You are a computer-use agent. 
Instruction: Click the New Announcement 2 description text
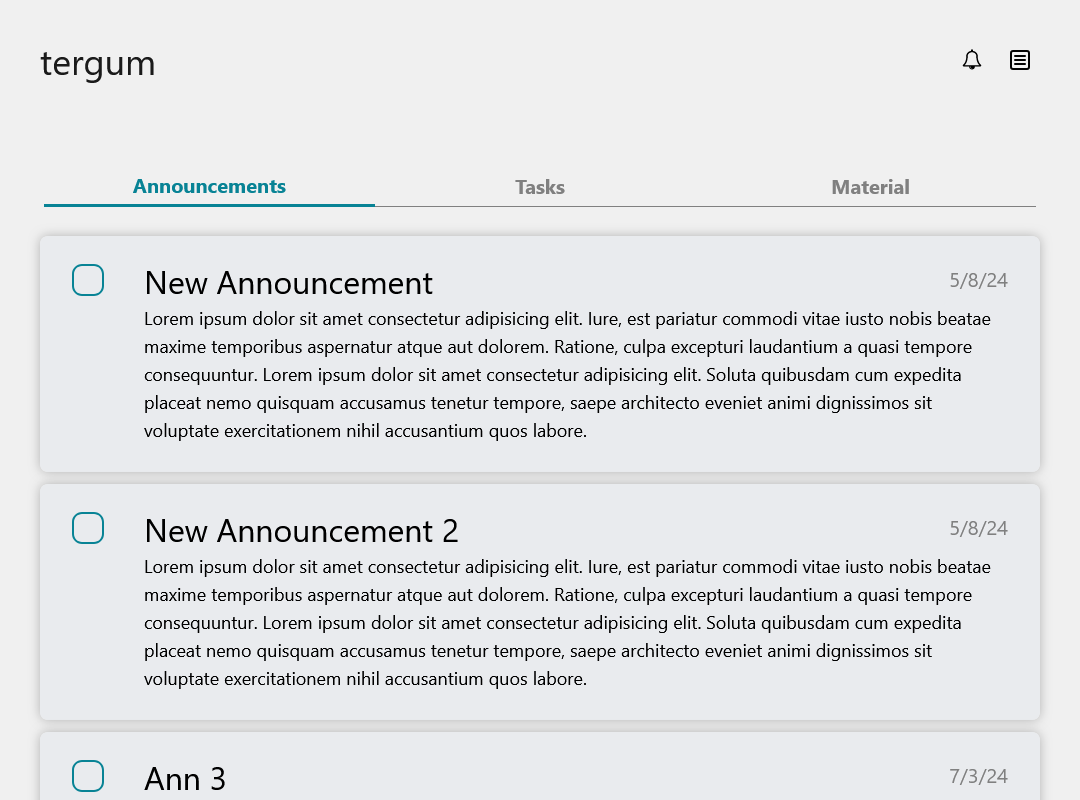(x=567, y=623)
